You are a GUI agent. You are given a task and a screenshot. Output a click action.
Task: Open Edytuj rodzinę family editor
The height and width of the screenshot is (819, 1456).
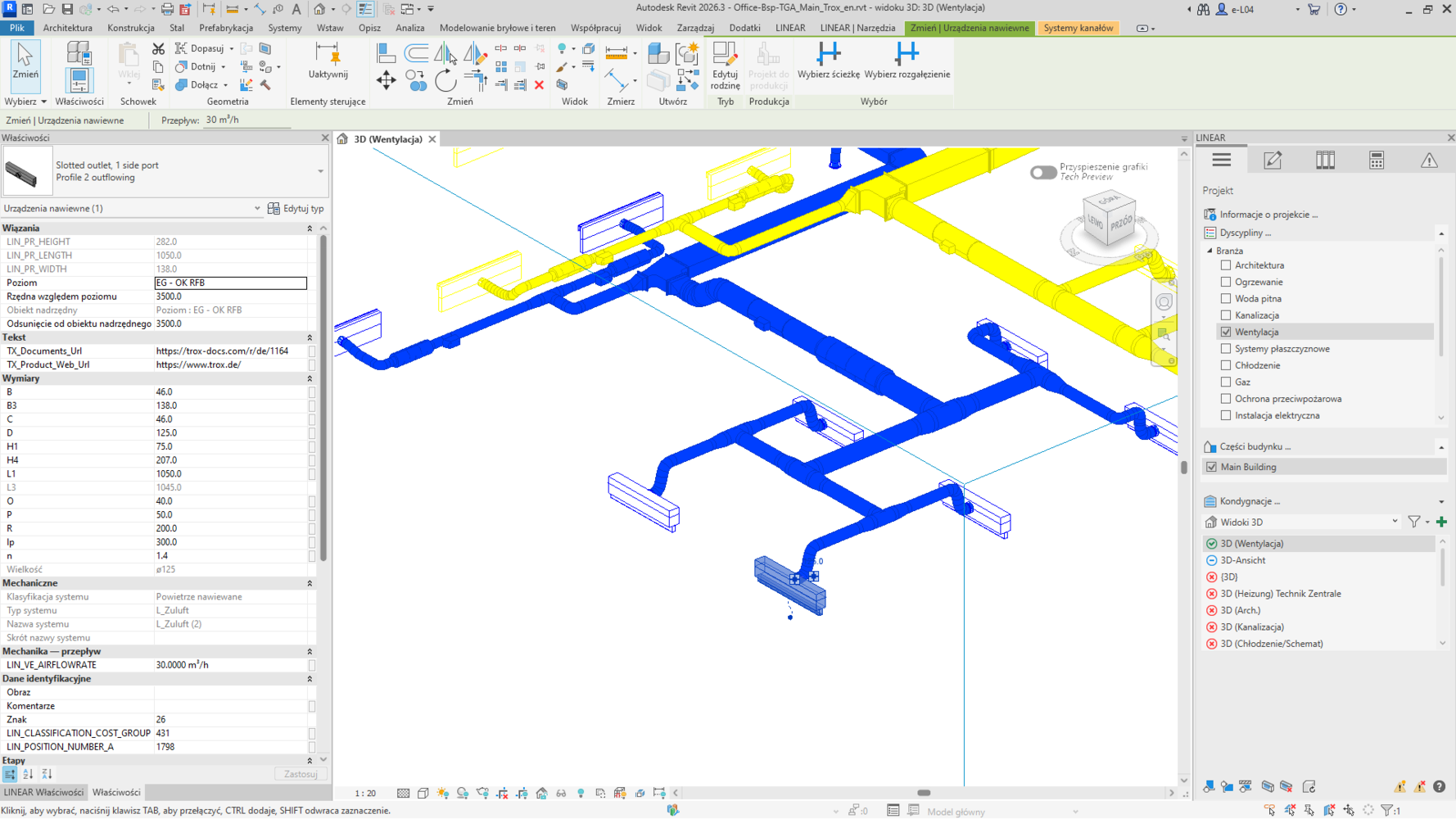[725, 65]
